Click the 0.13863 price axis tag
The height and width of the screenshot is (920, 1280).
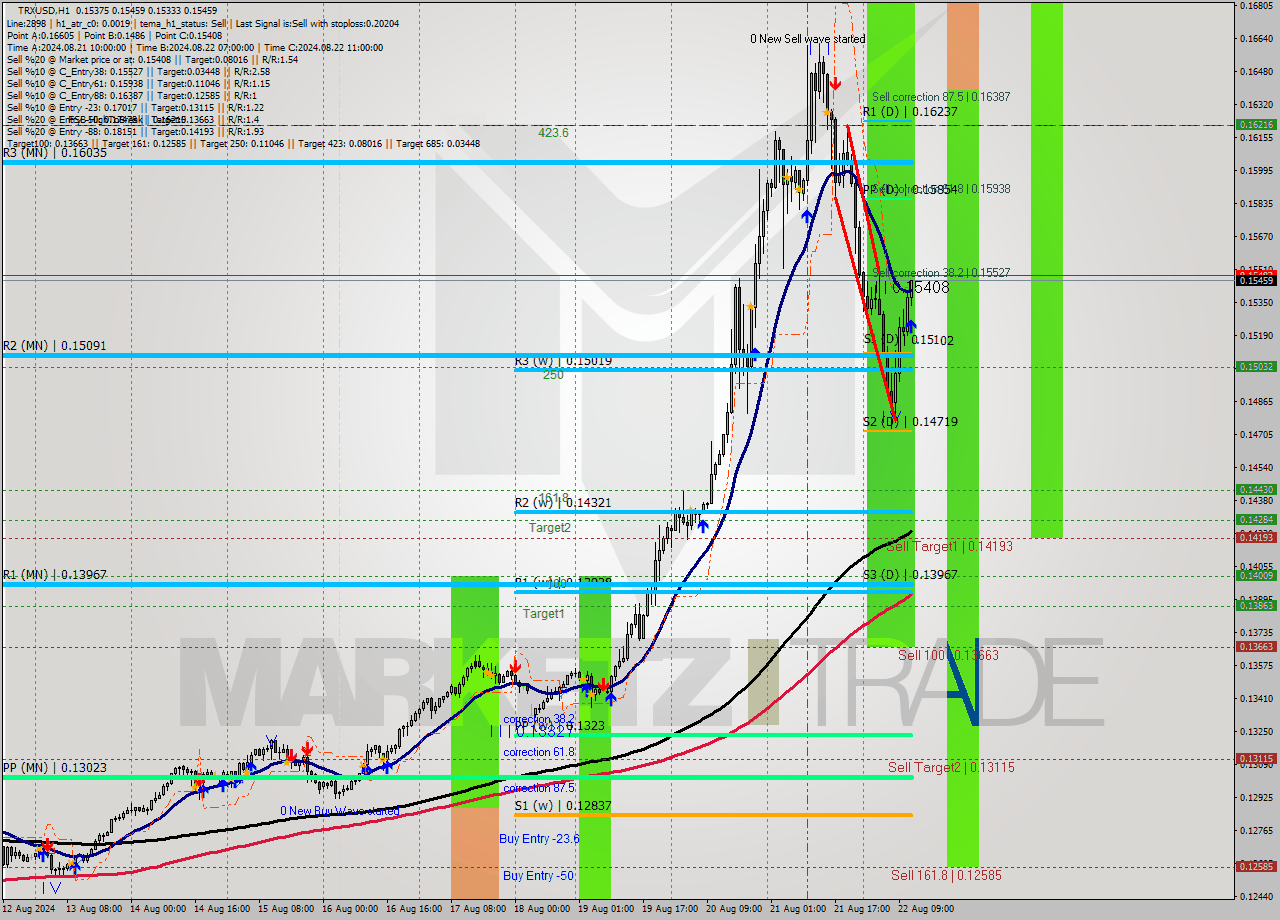click(x=1256, y=605)
